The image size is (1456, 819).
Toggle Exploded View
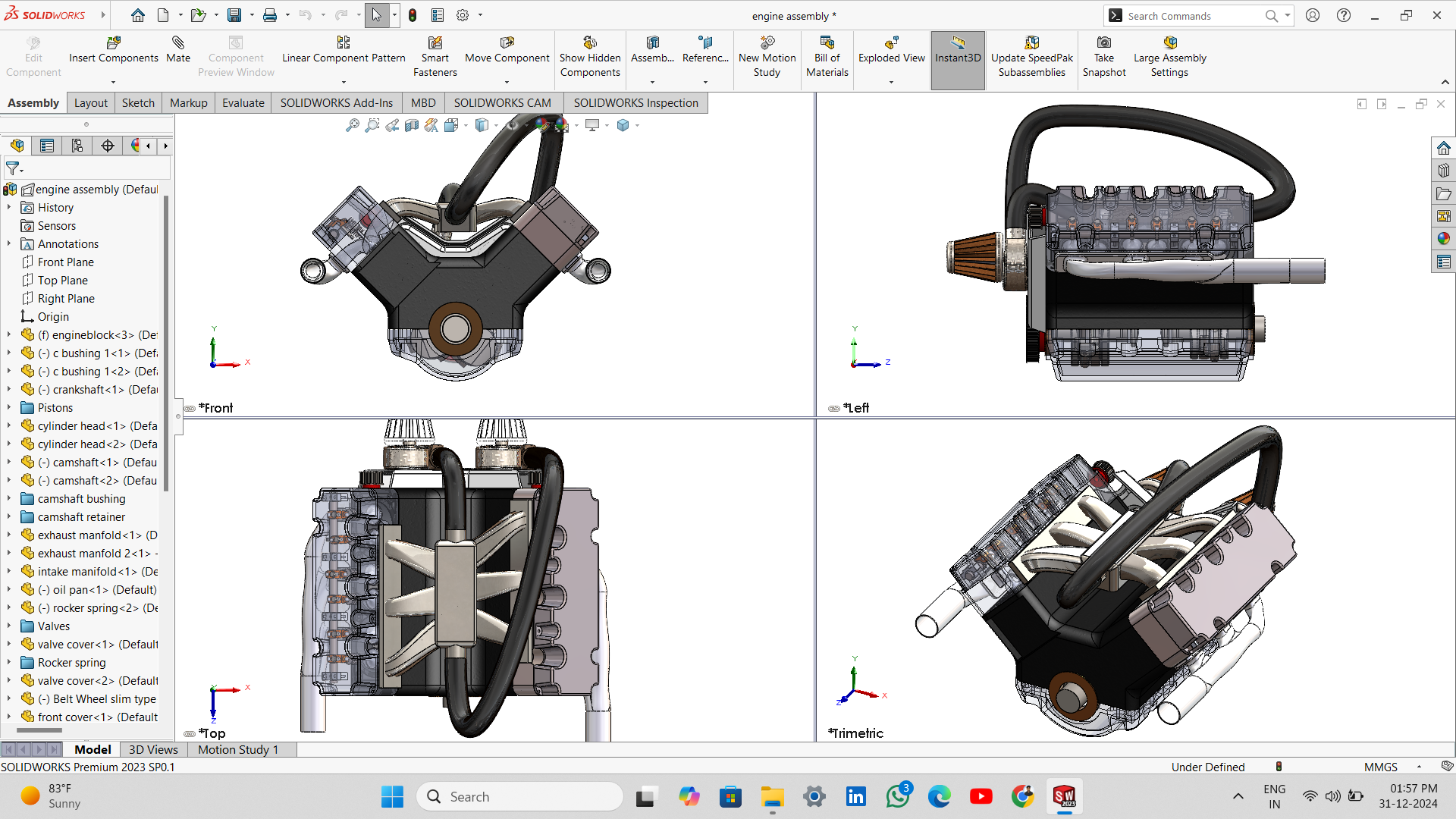tap(891, 50)
